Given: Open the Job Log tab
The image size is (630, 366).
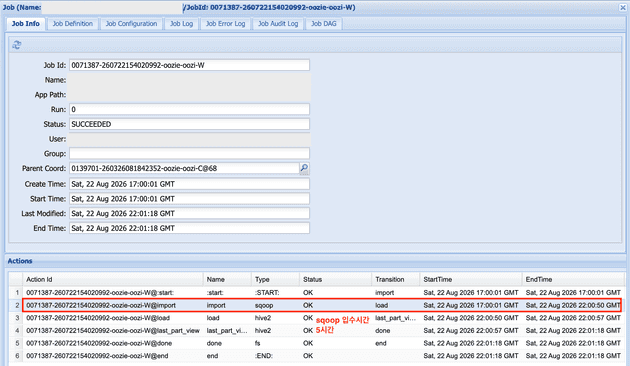Looking at the screenshot, I should point(182,24).
